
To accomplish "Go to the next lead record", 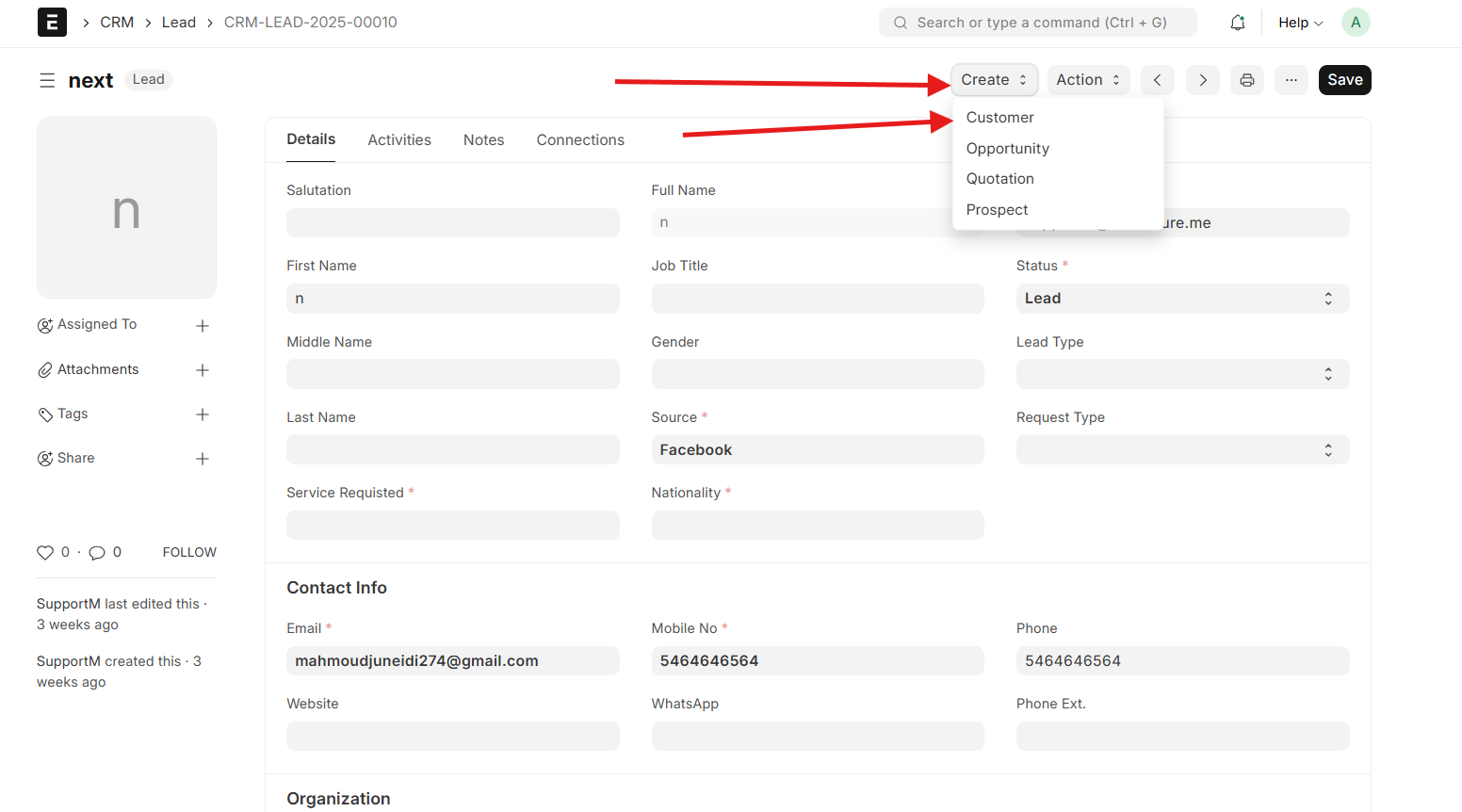I will coord(1203,80).
